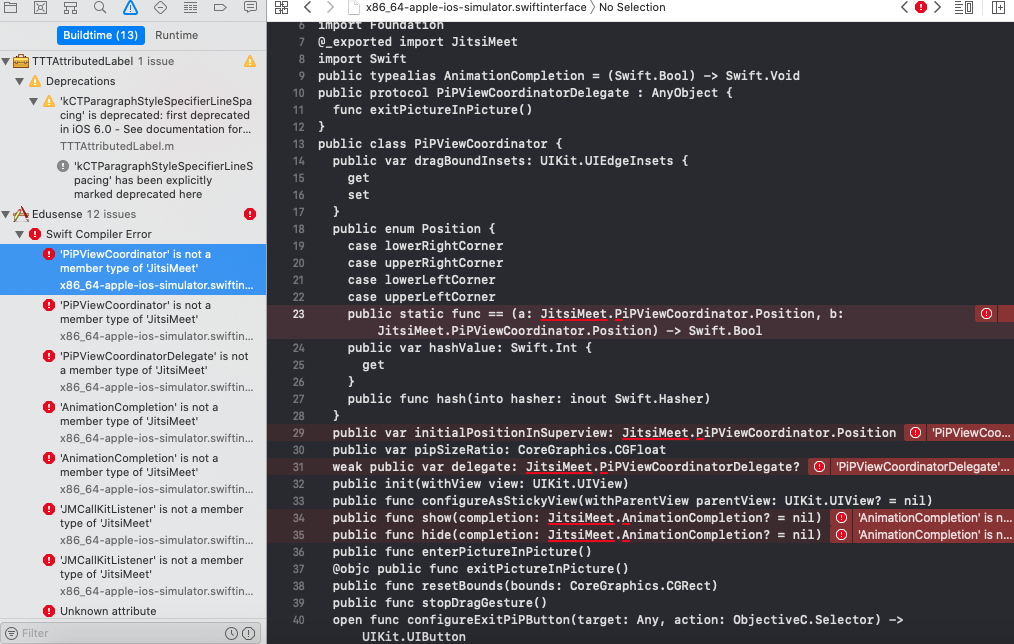Open the Find navigator magnifier icon
1014x644 pixels.
pyautogui.click(x=100, y=8)
